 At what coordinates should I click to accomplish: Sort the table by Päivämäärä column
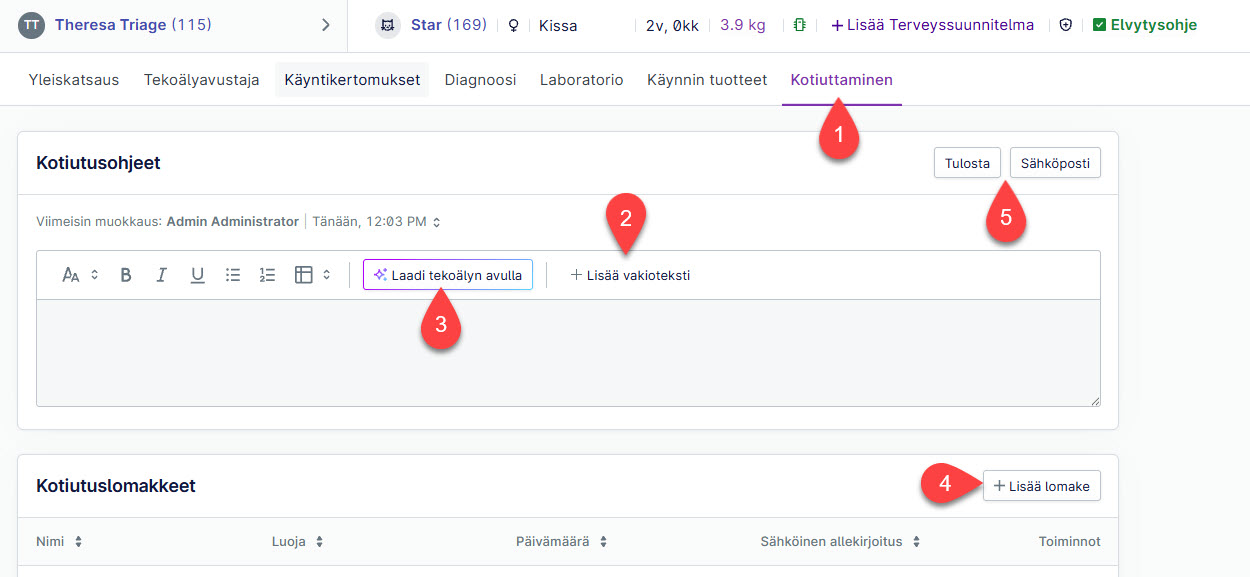click(562, 541)
